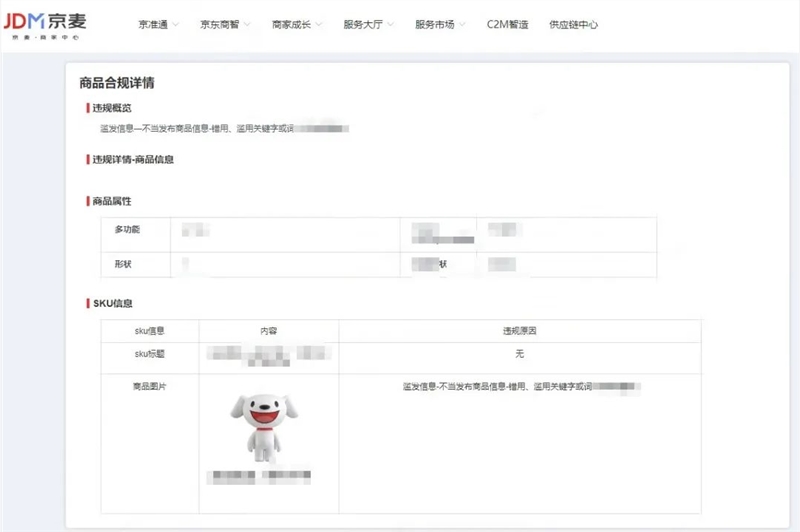The height and width of the screenshot is (532, 800).
Task: Select the 违规概览 section title
Action: [x=112, y=108]
